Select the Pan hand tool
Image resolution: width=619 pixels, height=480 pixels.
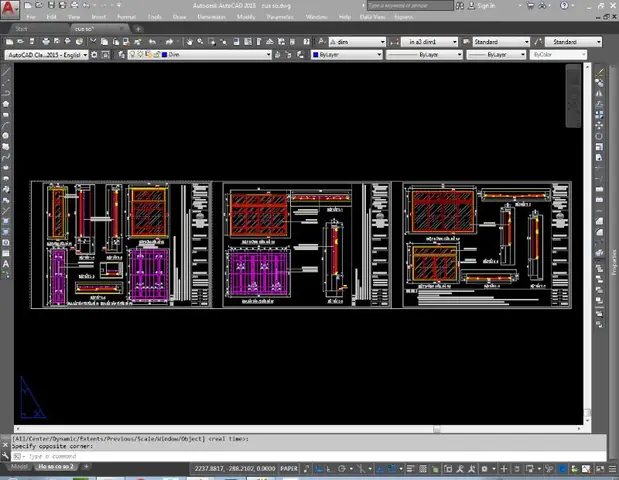(189, 41)
